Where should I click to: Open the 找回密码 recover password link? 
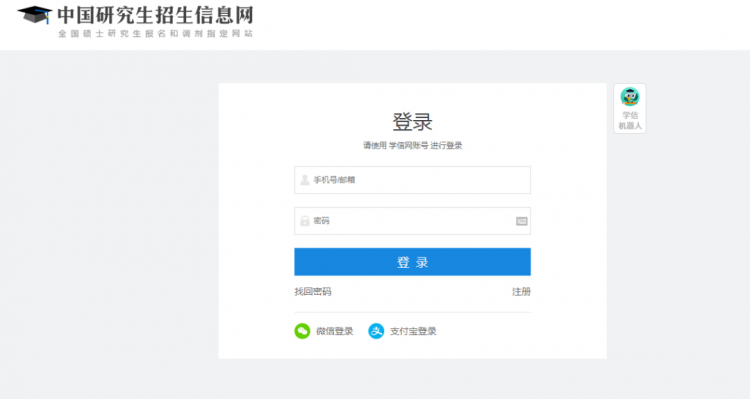pyautogui.click(x=313, y=291)
